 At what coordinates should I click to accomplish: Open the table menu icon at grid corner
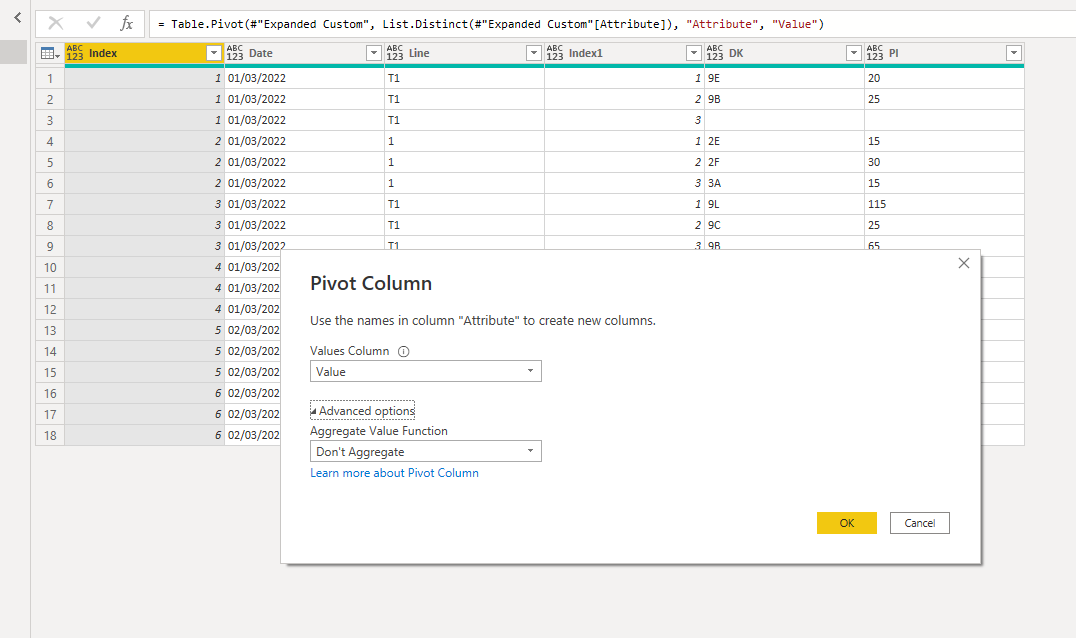[x=50, y=53]
